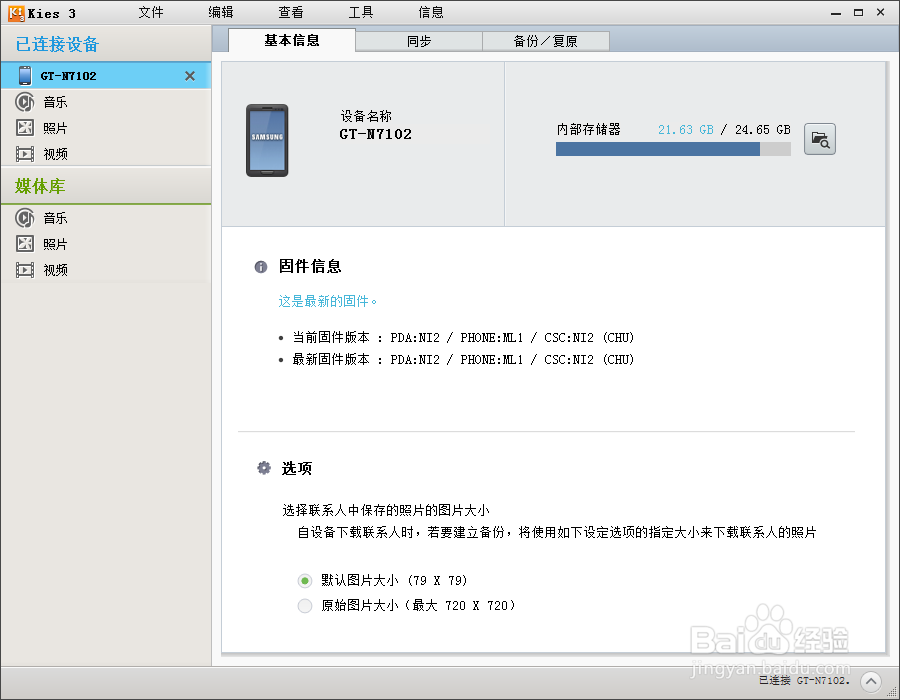Disconnect GT-N7102 with the X button
The width and height of the screenshot is (900, 700).
tap(190, 76)
